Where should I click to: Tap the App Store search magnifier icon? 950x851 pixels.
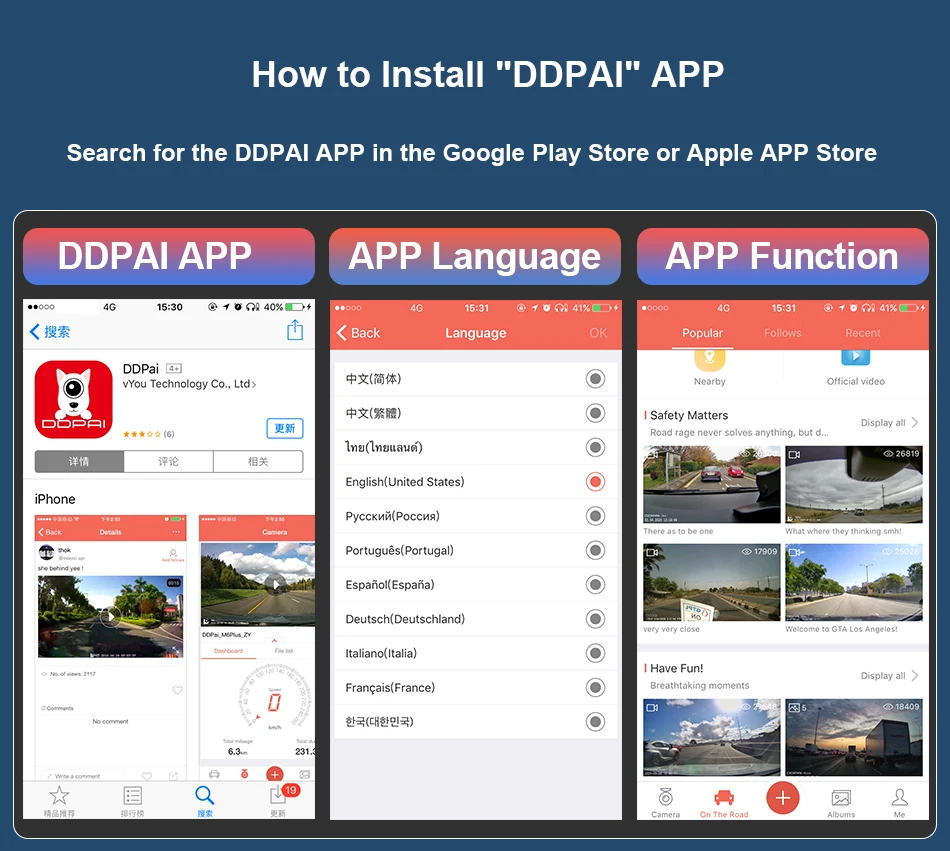[204, 795]
